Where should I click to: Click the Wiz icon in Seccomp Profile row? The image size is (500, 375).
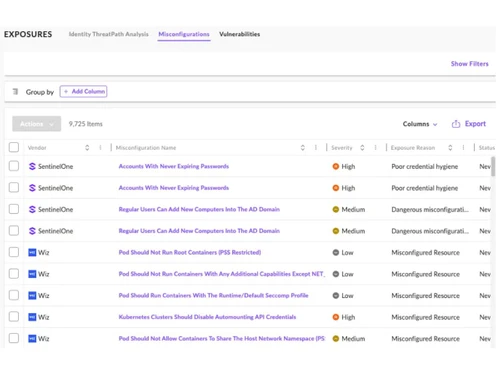[x=32, y=295]
